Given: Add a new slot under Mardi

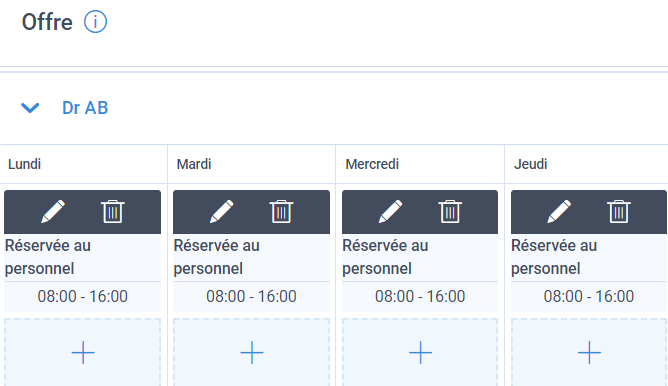Looking at the screenshot, I should (x=251, y=352).
